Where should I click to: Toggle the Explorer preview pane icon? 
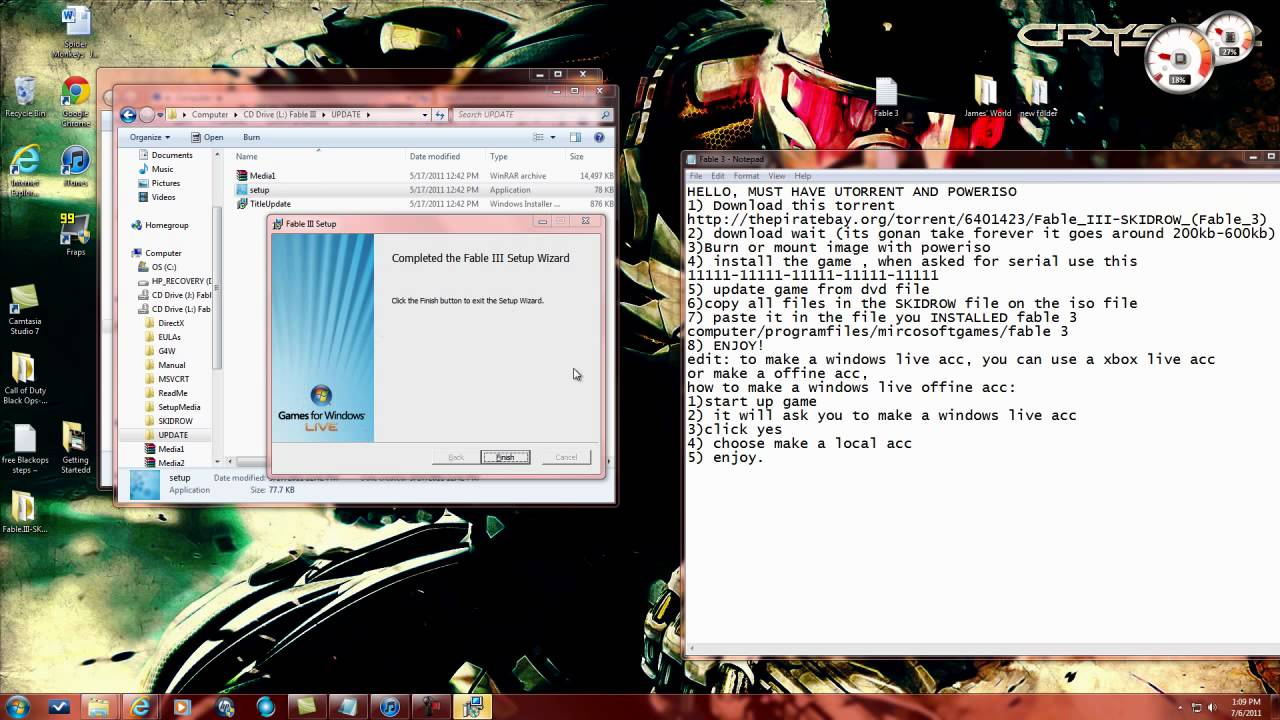coord(575,137)
